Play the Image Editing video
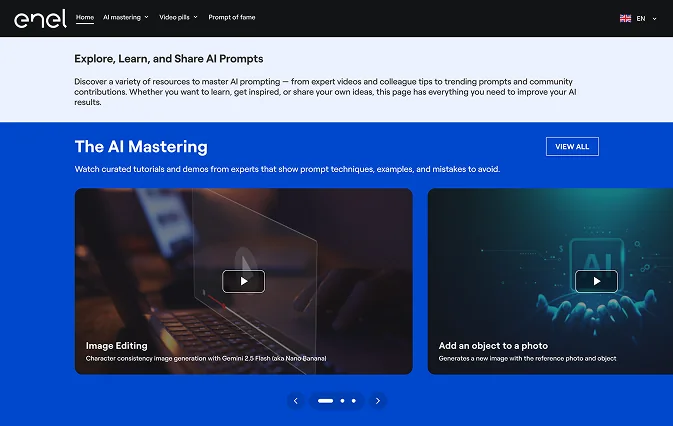 pyautogui.click(x=243, y=281)
